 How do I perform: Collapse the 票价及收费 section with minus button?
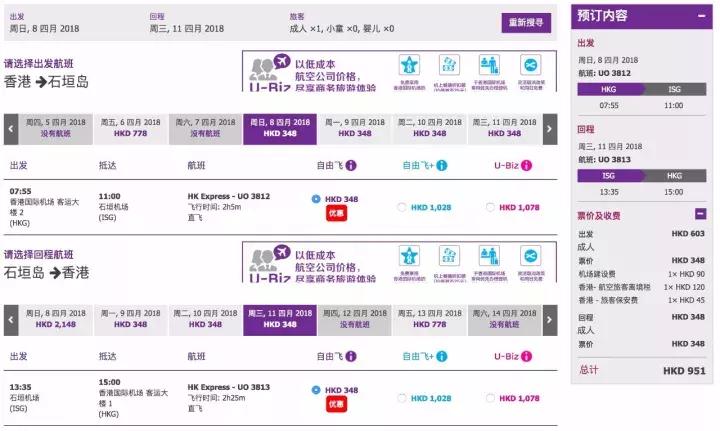click(x=700, y=214)
